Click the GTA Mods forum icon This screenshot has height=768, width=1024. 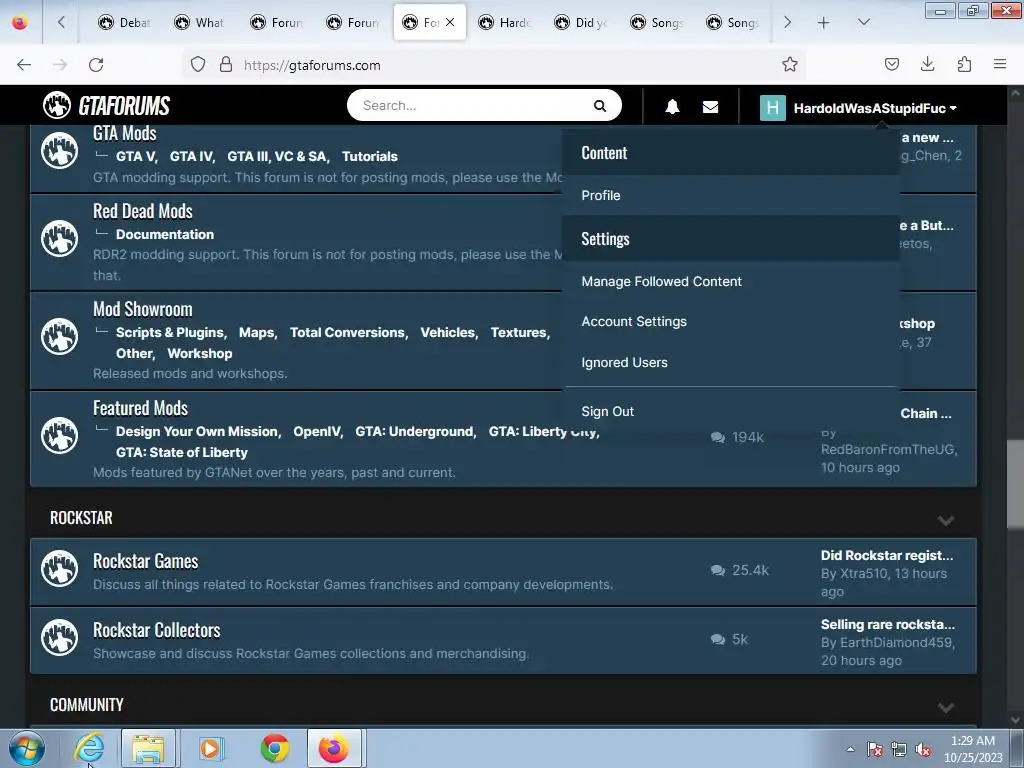coord(59,151)
